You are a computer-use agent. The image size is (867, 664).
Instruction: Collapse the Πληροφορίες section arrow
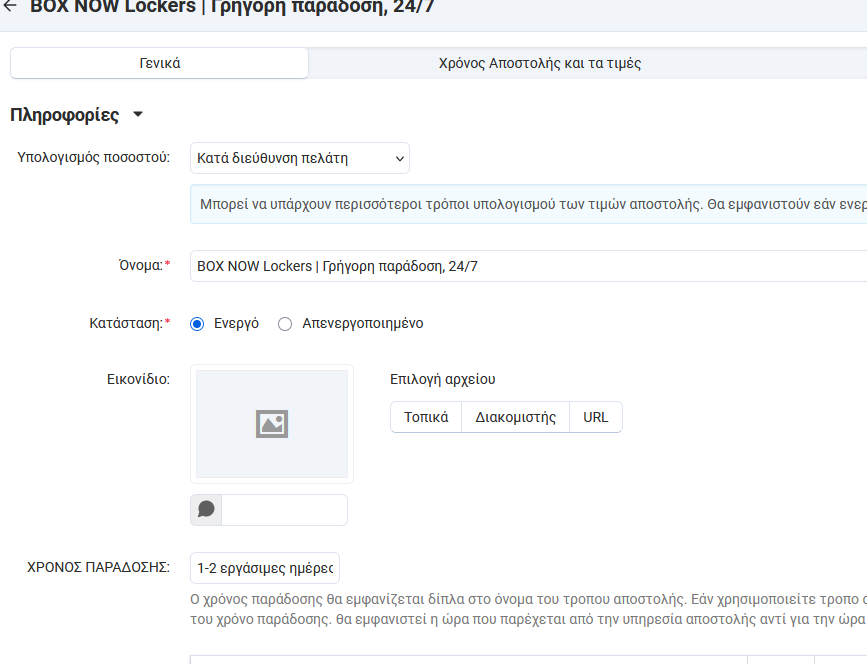coord(138,114)
